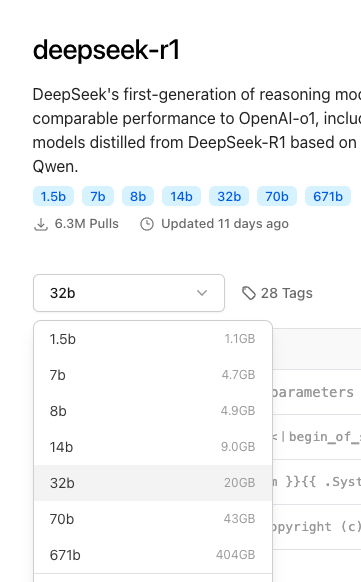This screenshot has width=361, height=582.
Task: Click the 7b tag badge
Action: 98,196
